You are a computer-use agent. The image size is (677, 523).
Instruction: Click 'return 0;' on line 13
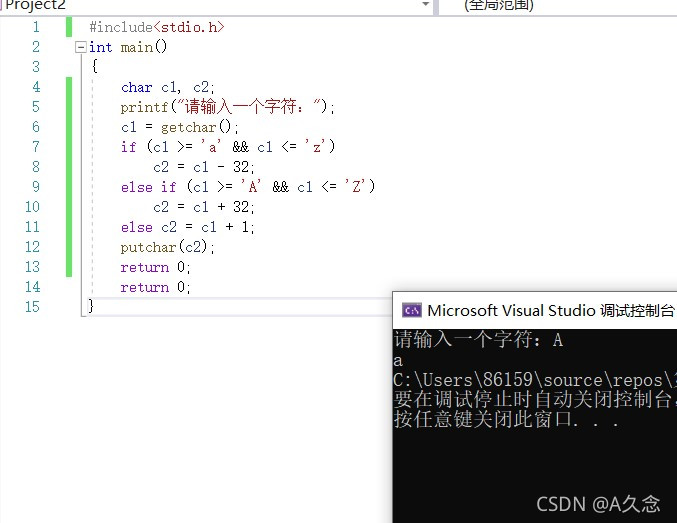(x=155, y=267)
